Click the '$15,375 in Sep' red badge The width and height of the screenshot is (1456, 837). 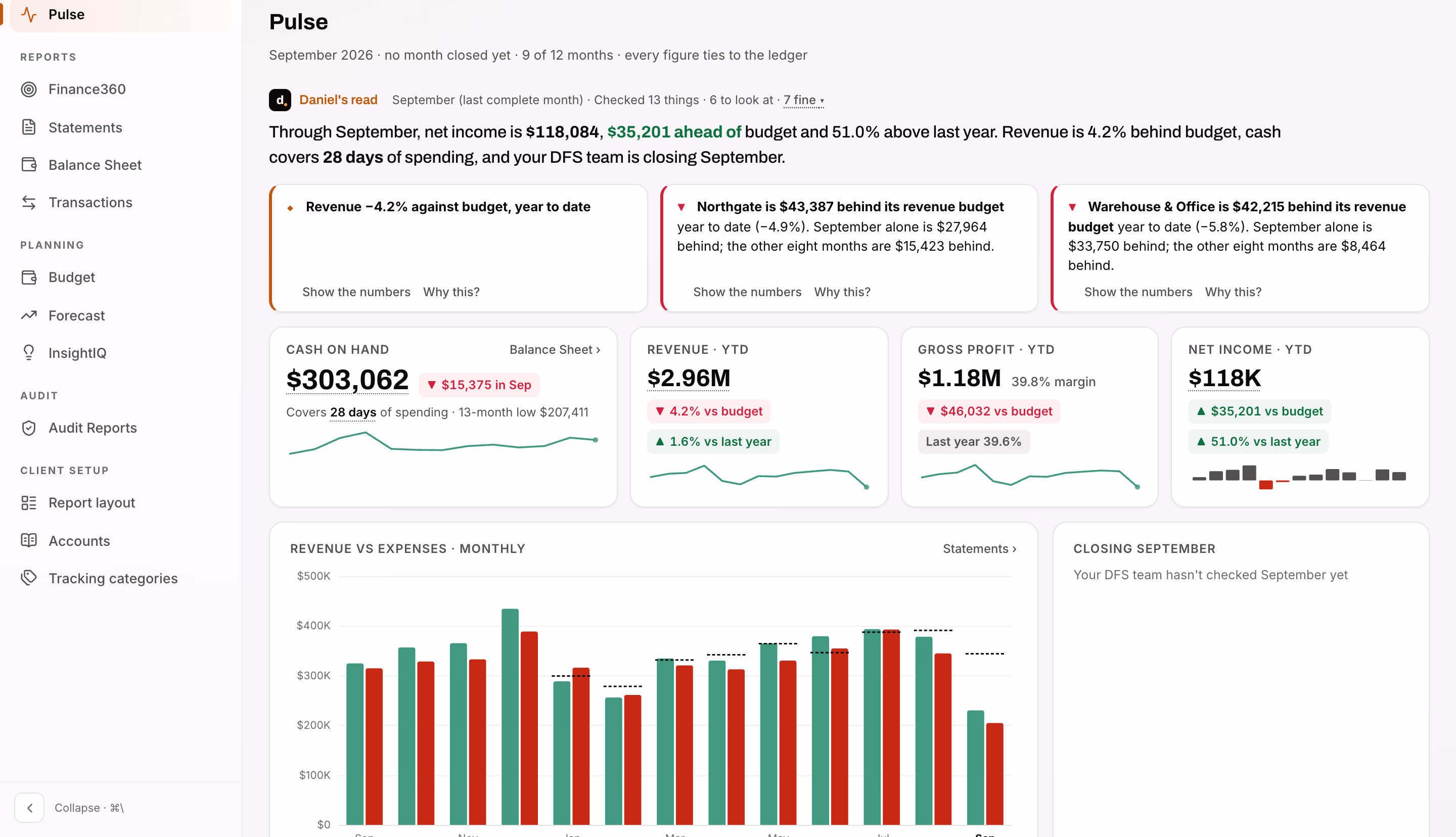coord(479,385)
